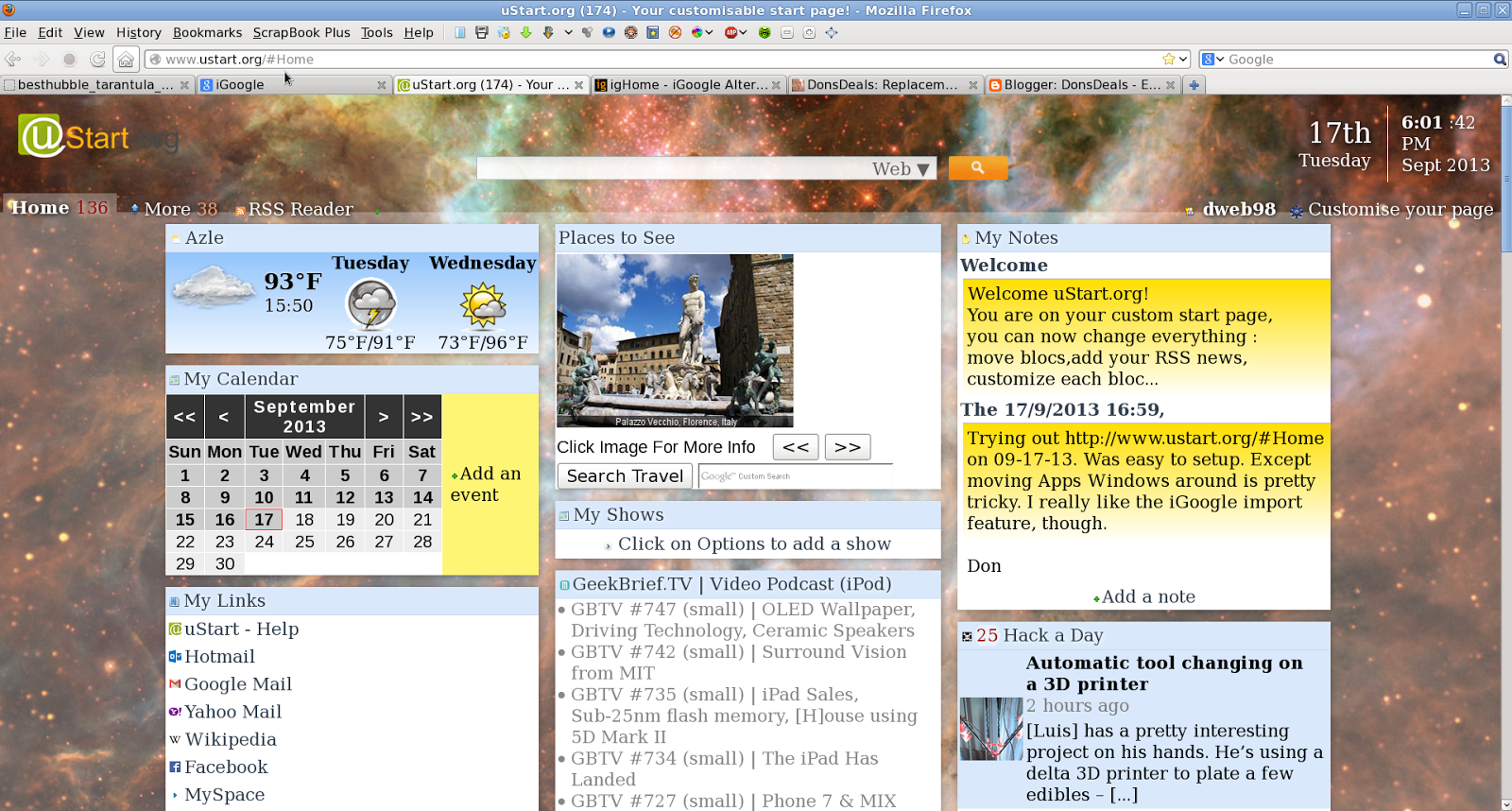Close the iGoogle tab
Image resolution: width=1512 pixels, height=811 pixels.
point(382,85)
